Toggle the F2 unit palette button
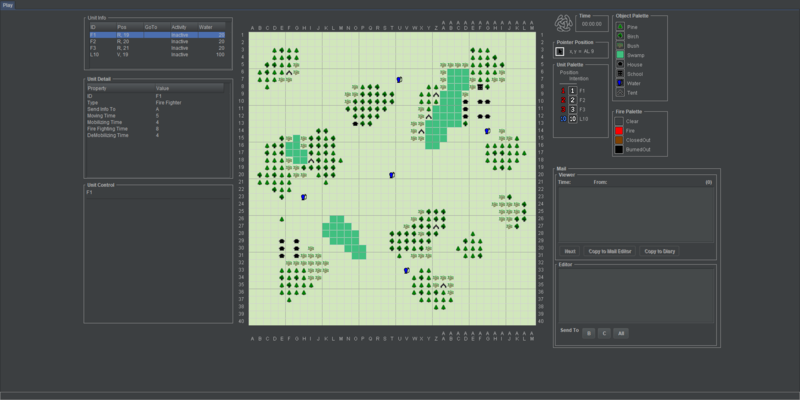Viewport: 800px width, 400px height. [572, 100]
